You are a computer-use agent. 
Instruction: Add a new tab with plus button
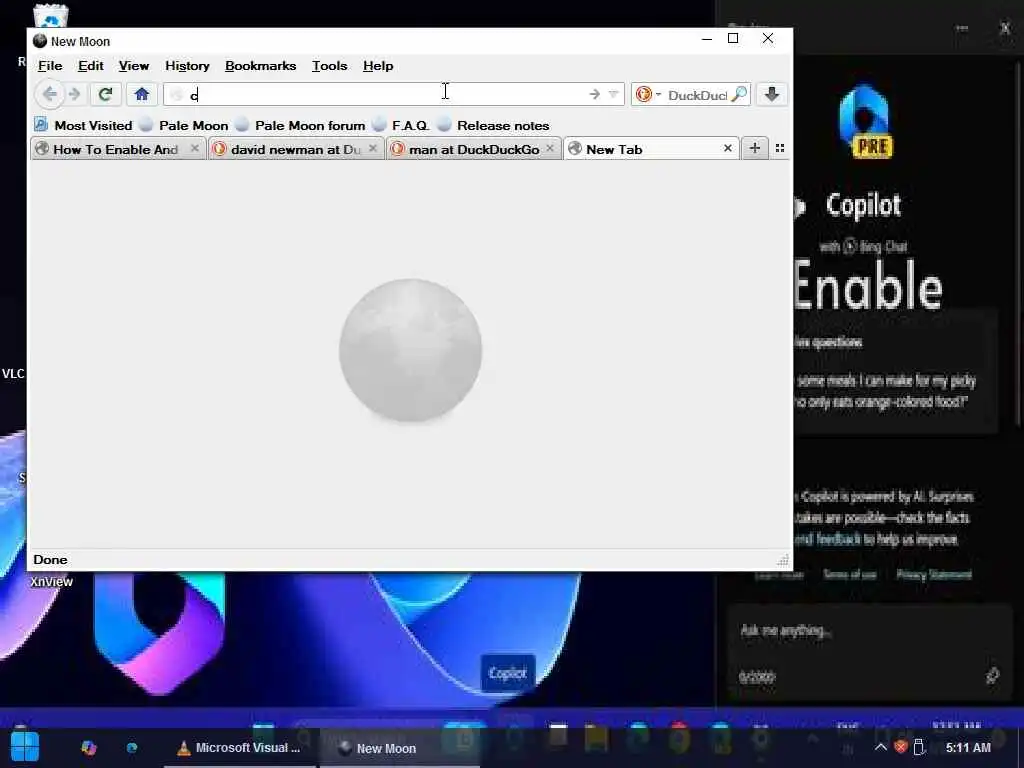point(755,148)
